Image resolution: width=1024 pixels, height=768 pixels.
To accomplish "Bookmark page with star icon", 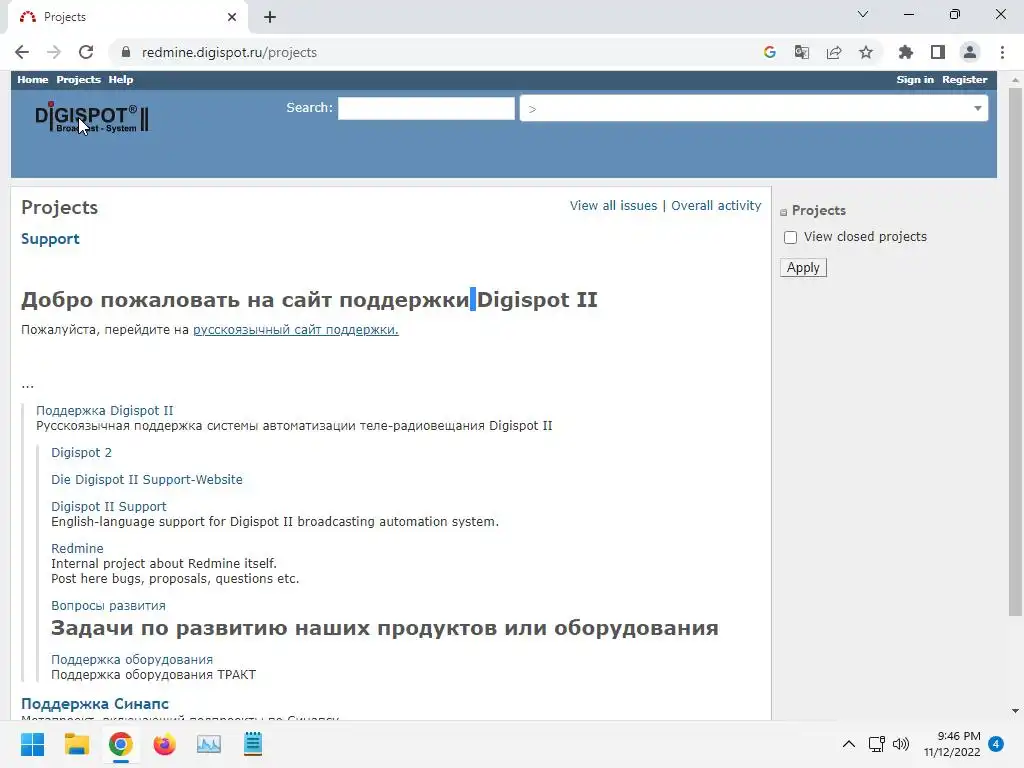I will point(866,52).
